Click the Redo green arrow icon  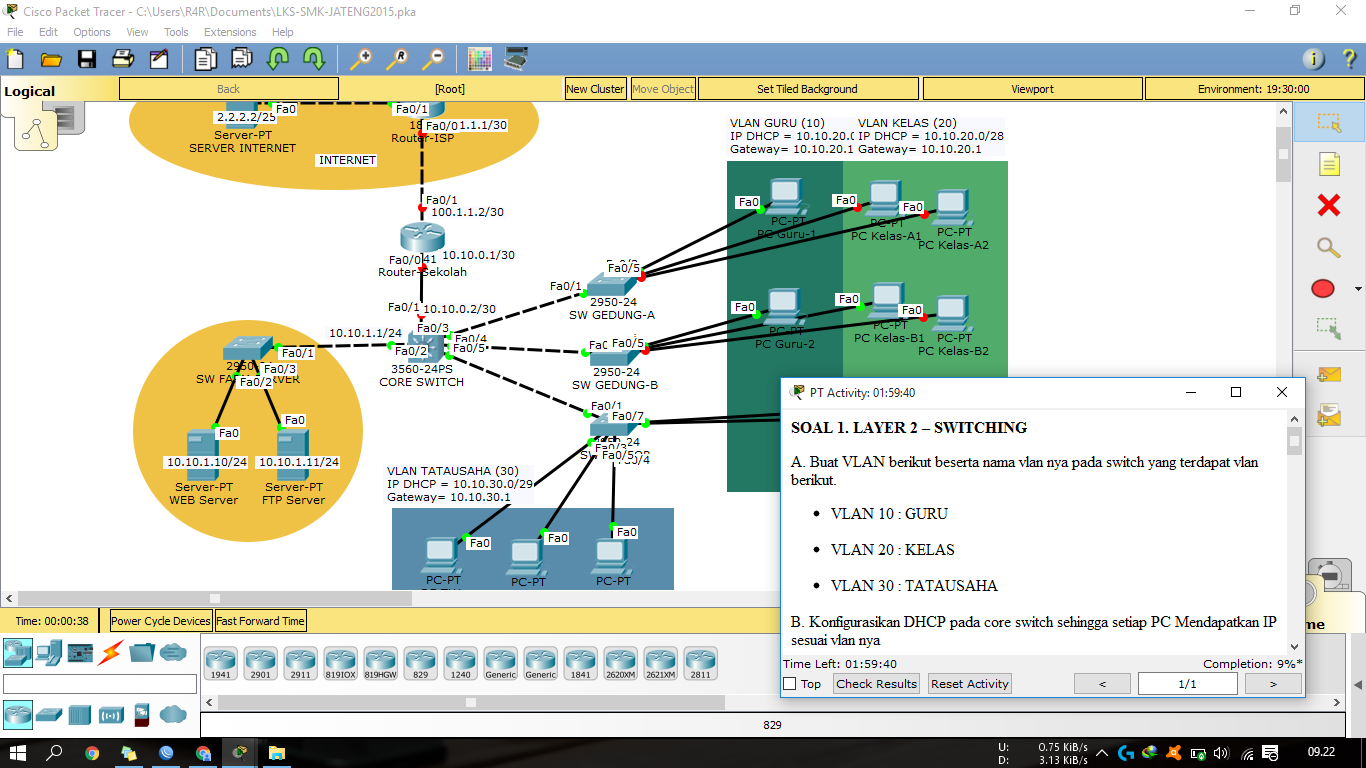click(313, 58)
